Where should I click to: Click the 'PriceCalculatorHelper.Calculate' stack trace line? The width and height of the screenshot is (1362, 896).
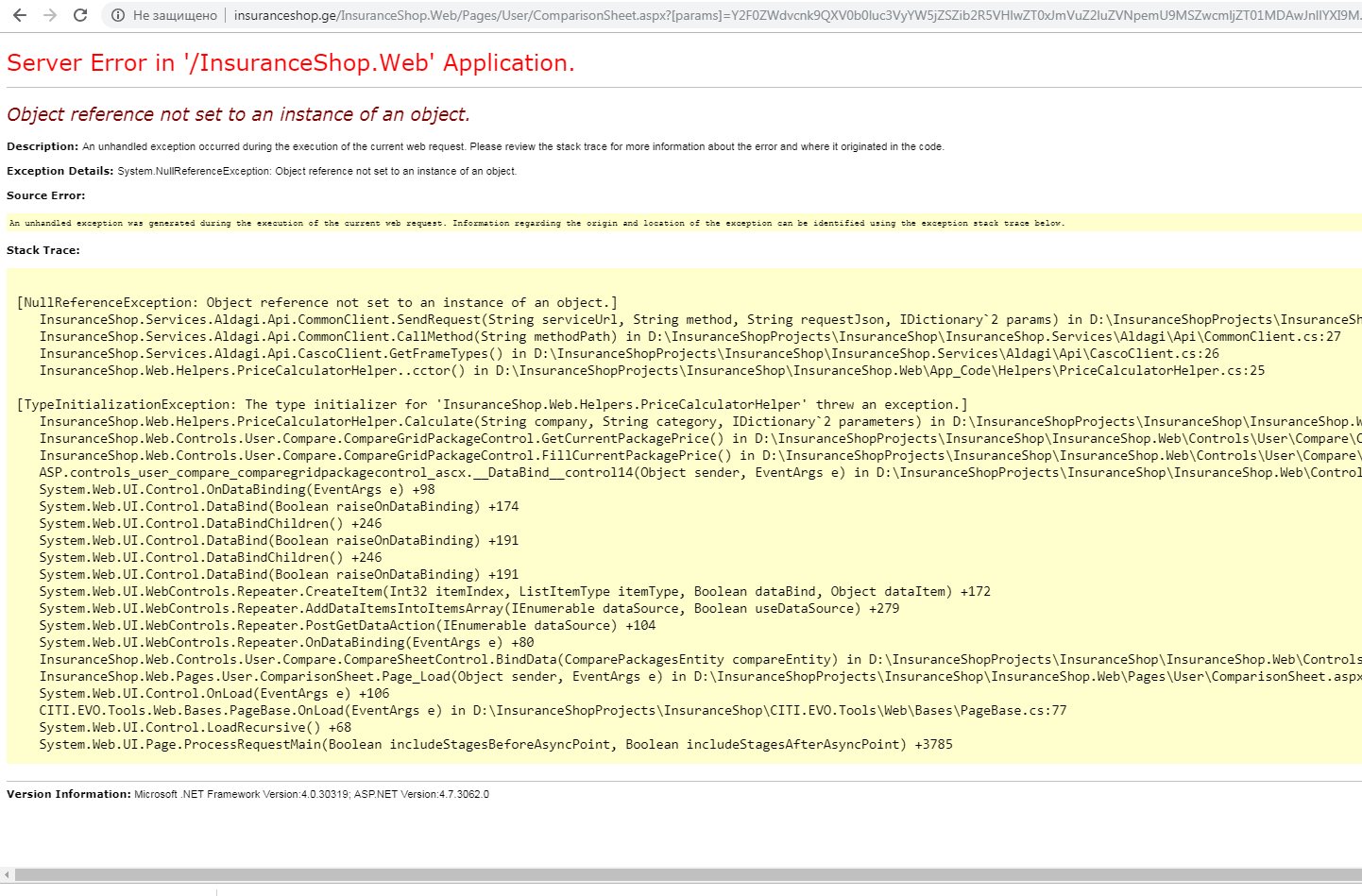point(700,422)
